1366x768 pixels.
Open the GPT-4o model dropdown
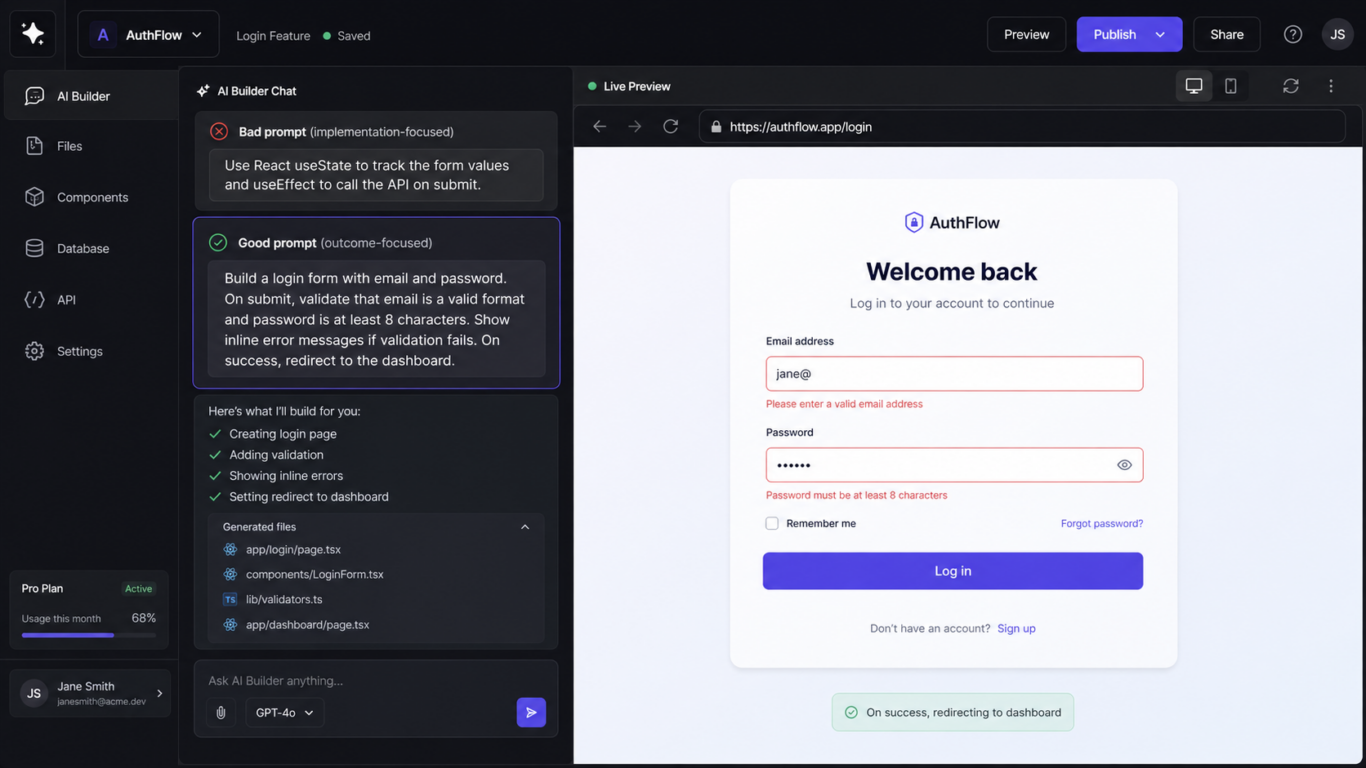(x=284, y=712)
